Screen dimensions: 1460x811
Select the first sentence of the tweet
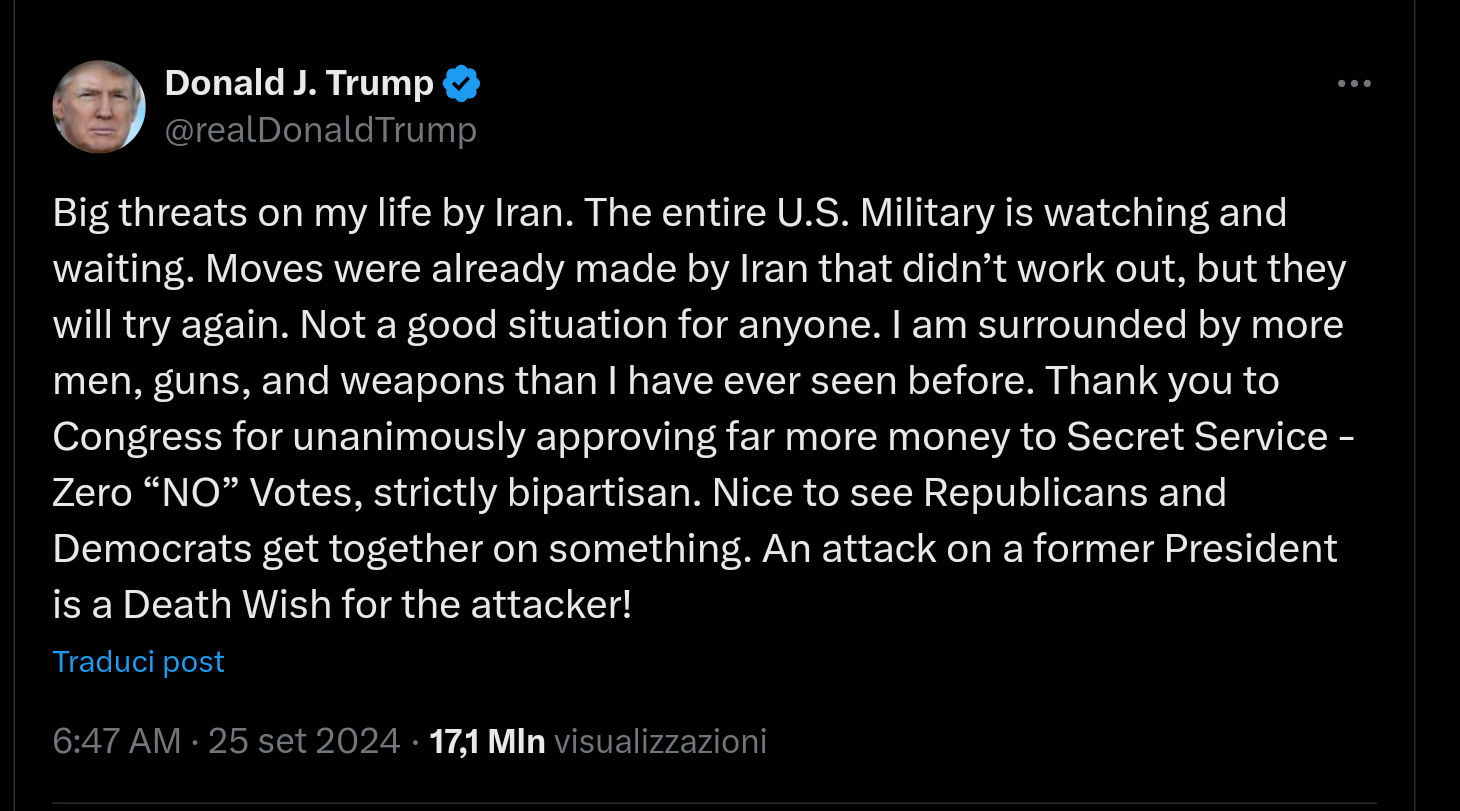click(x=309, y=212)
